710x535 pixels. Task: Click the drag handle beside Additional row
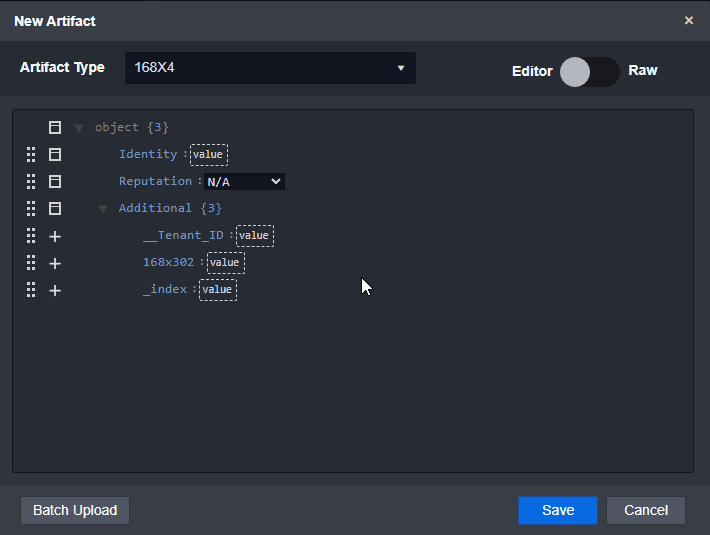[x=31, y=209]
